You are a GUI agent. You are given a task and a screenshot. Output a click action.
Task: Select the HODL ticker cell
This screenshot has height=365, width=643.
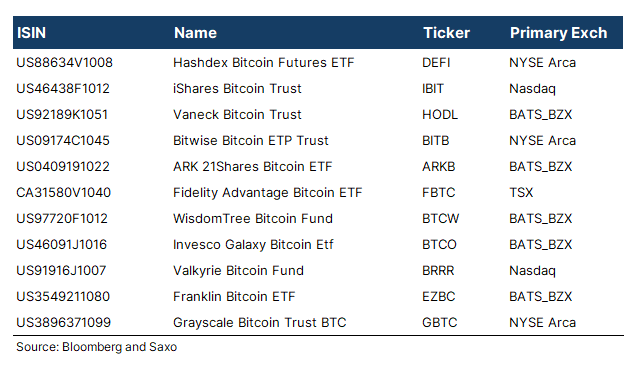coord(440,114)
